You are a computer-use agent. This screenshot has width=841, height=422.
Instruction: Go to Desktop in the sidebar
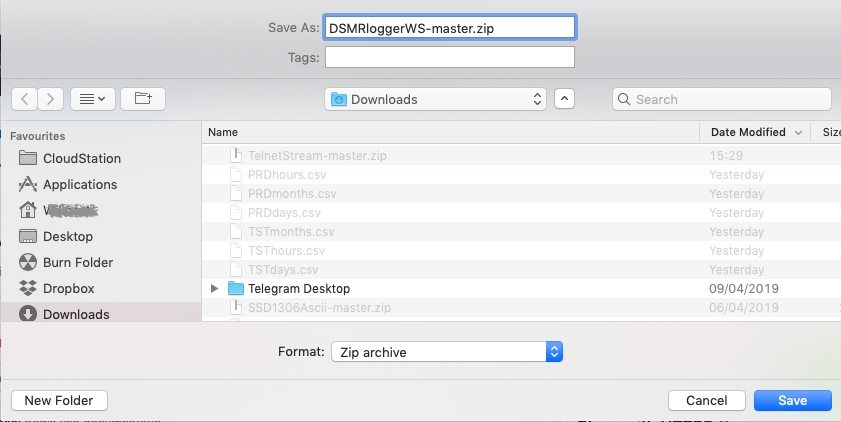pyautogui.click(x=68, y=236)
